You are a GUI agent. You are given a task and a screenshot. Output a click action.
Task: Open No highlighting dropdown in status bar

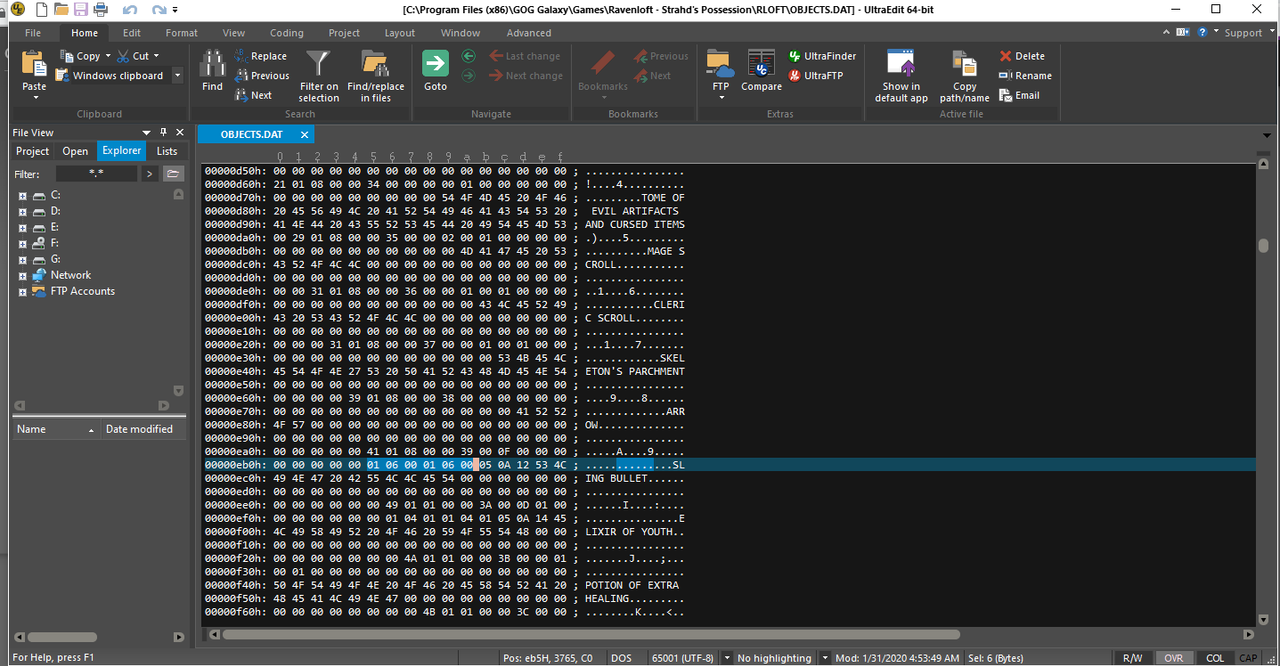pyautogui.click(x=825, y=658)
